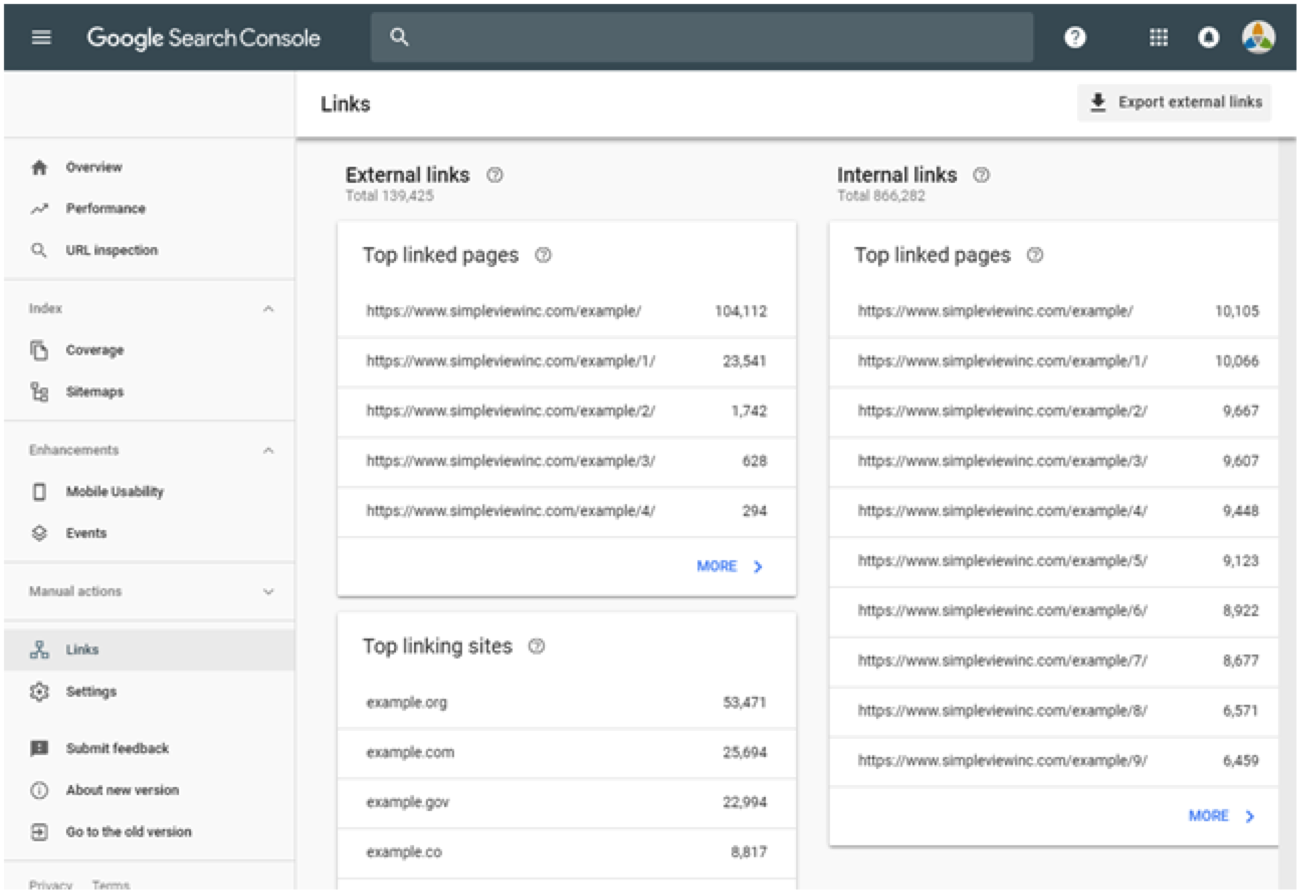1301x894 pixels.
Task: Click the Mobile Usability phone icon
Action: [39, 492]
